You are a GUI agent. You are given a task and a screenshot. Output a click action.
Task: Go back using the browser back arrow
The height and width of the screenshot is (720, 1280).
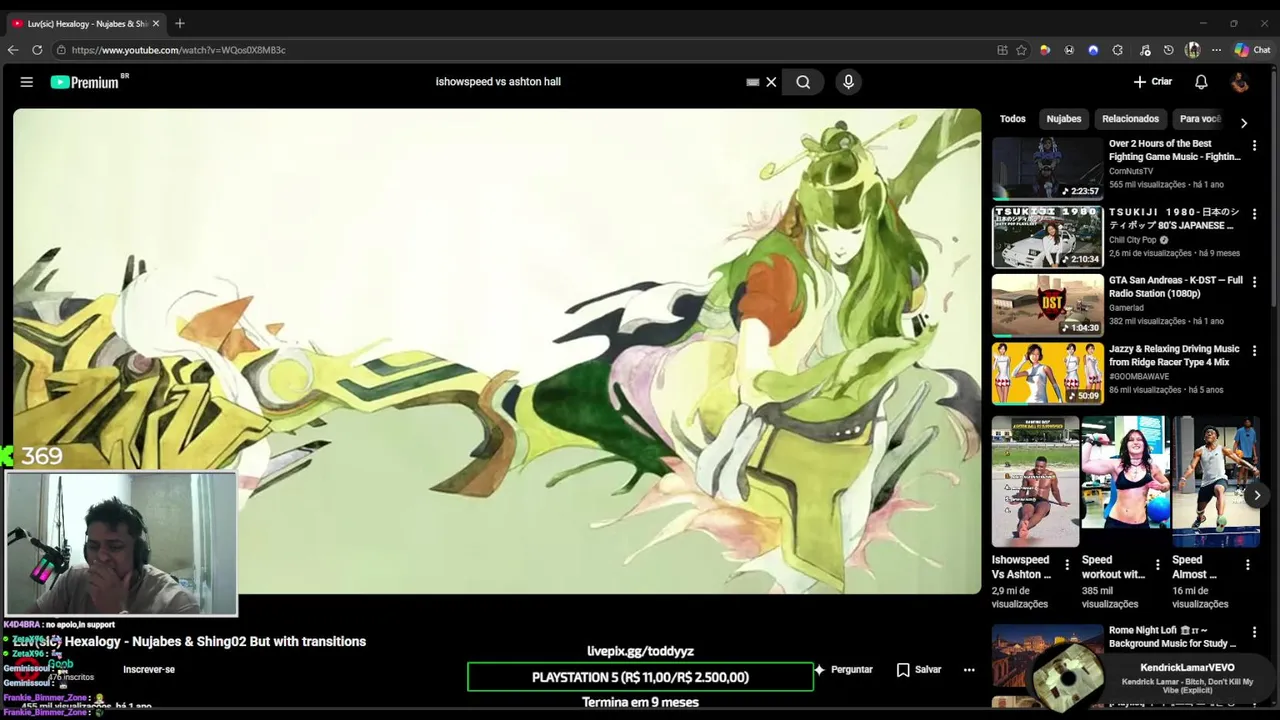(x=13, y=50)
